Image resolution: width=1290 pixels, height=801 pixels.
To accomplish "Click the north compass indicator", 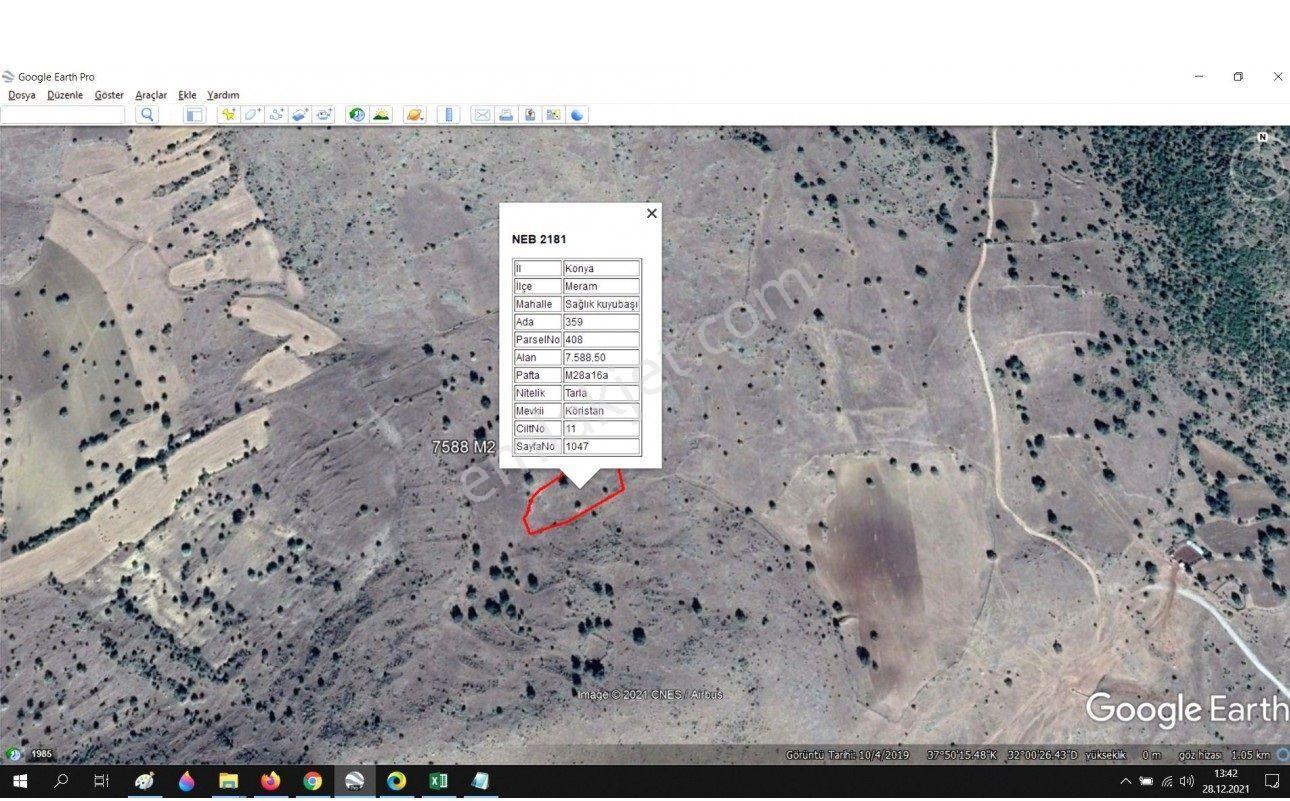I will [x=1262, y=137].
